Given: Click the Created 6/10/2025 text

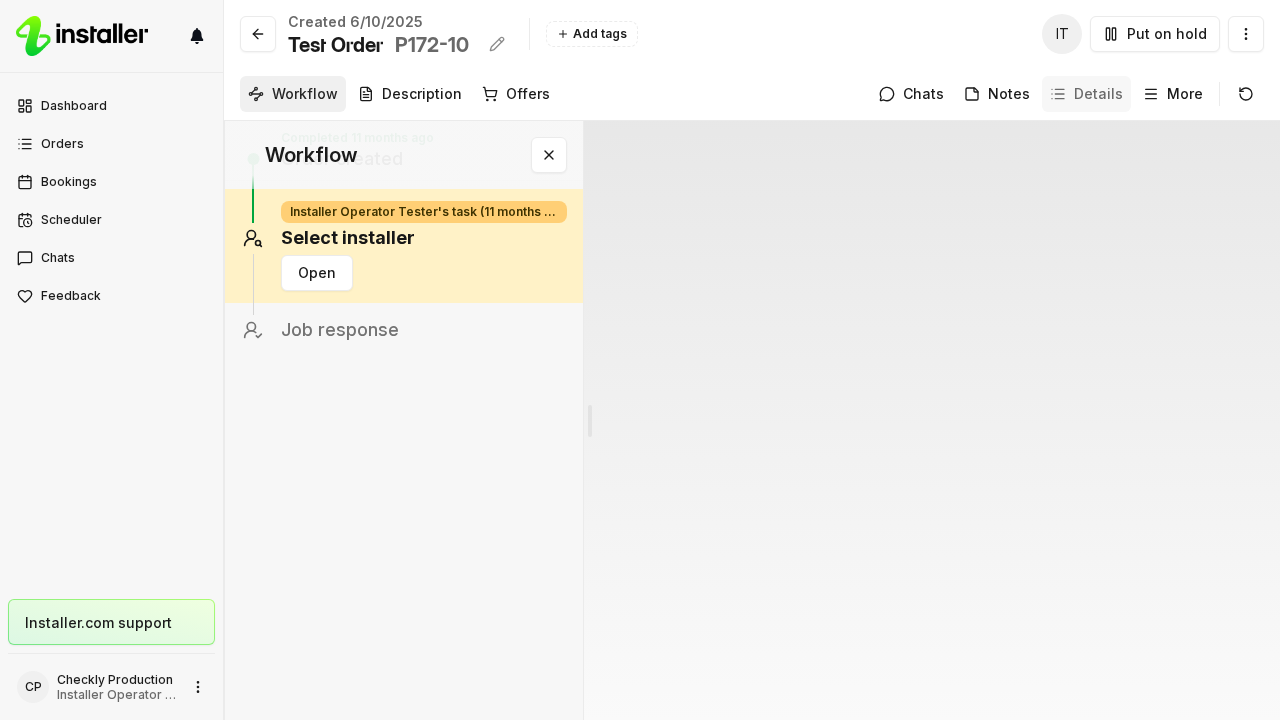Looking at the screenshot, I should click(355, 22).
